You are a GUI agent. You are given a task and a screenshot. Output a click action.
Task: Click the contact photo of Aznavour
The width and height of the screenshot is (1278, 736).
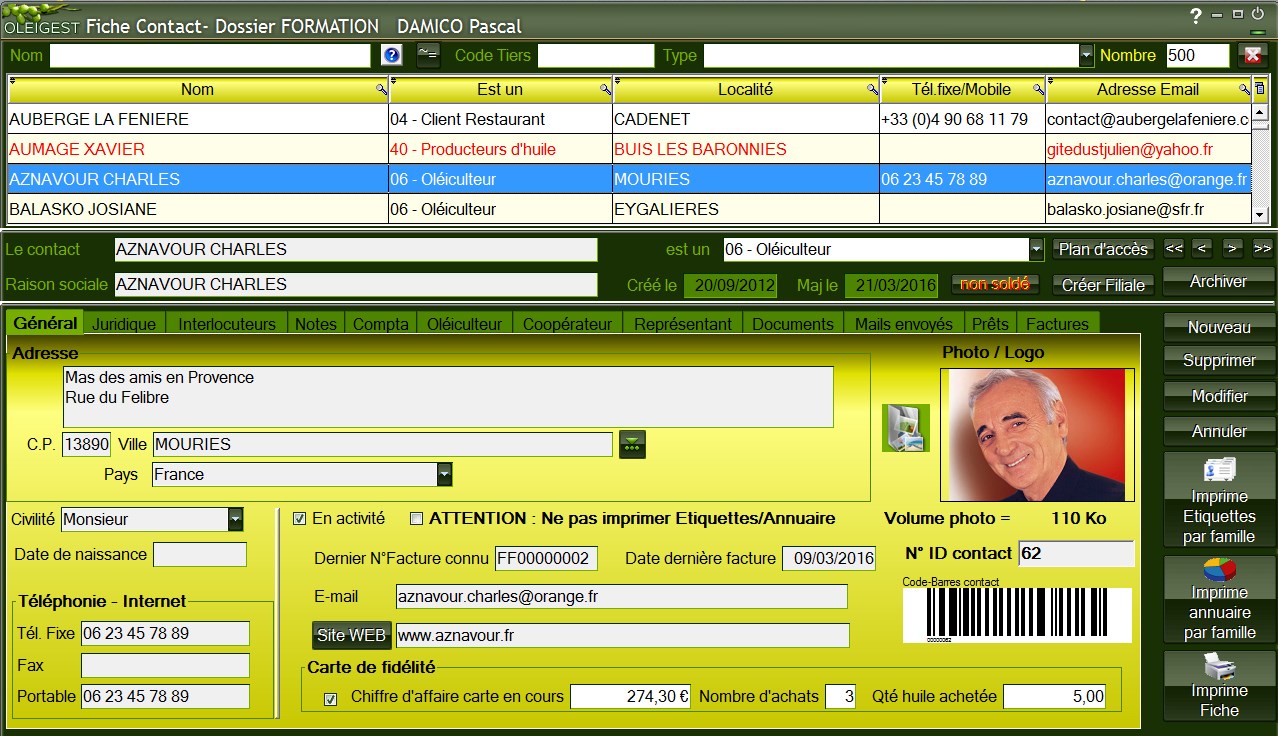(x=1037, y=435)
